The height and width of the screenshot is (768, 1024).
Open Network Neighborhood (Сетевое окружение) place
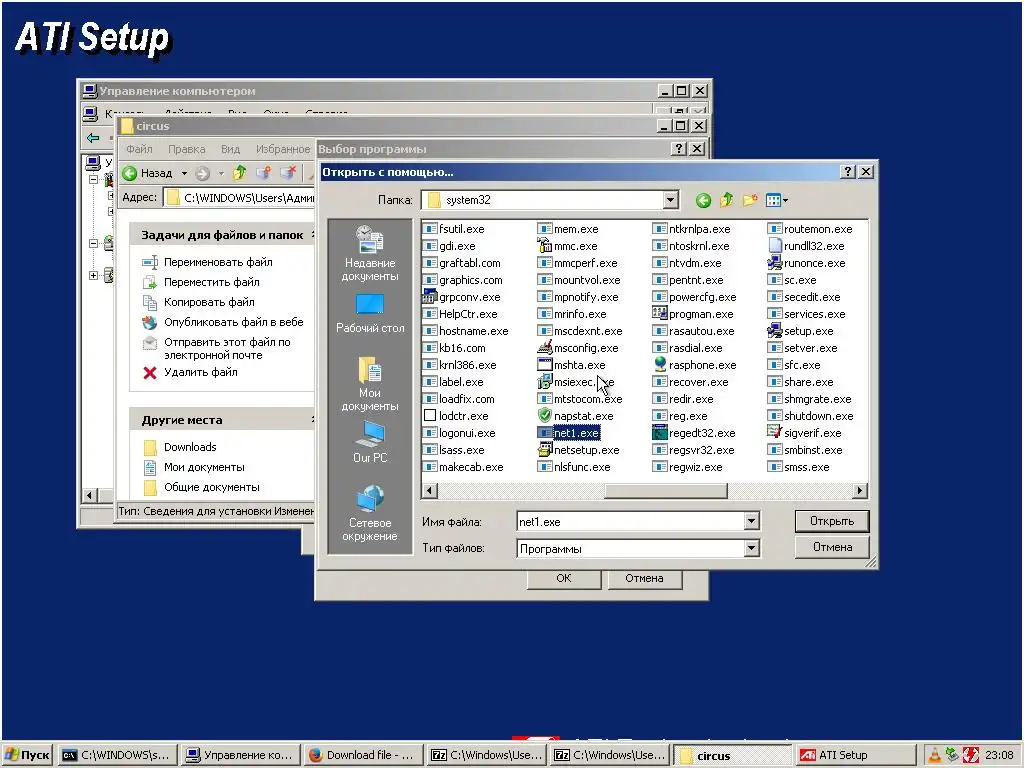click(x=370, y=513)
